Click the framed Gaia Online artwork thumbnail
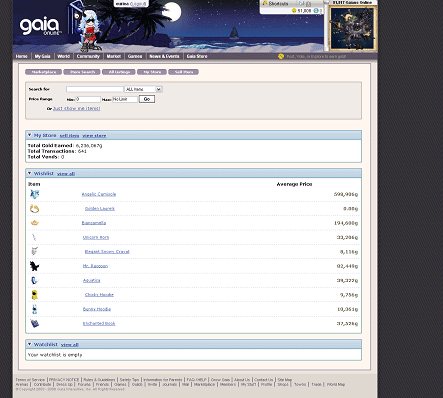This screenshot has height=398, width=443. coord(353,28)
